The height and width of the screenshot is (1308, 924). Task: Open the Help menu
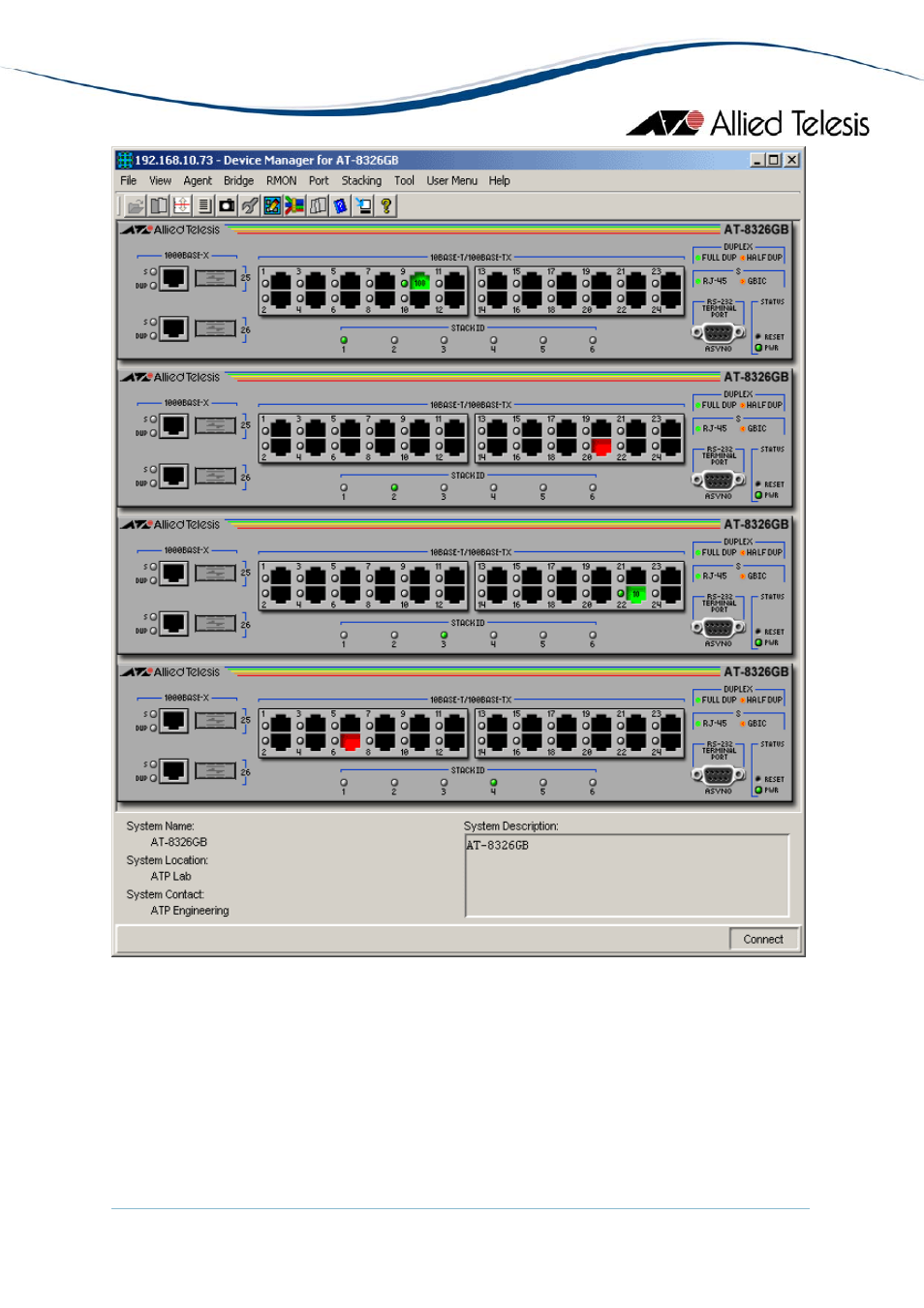[x=499, y=181]
